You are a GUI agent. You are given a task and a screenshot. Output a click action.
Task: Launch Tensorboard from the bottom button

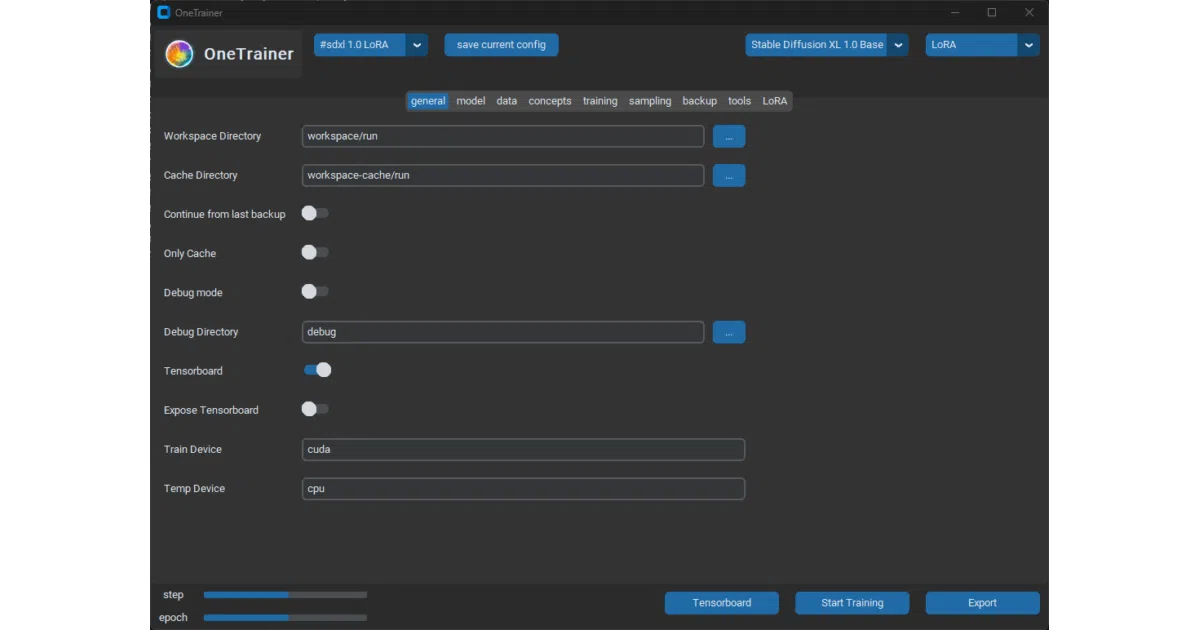722,603
